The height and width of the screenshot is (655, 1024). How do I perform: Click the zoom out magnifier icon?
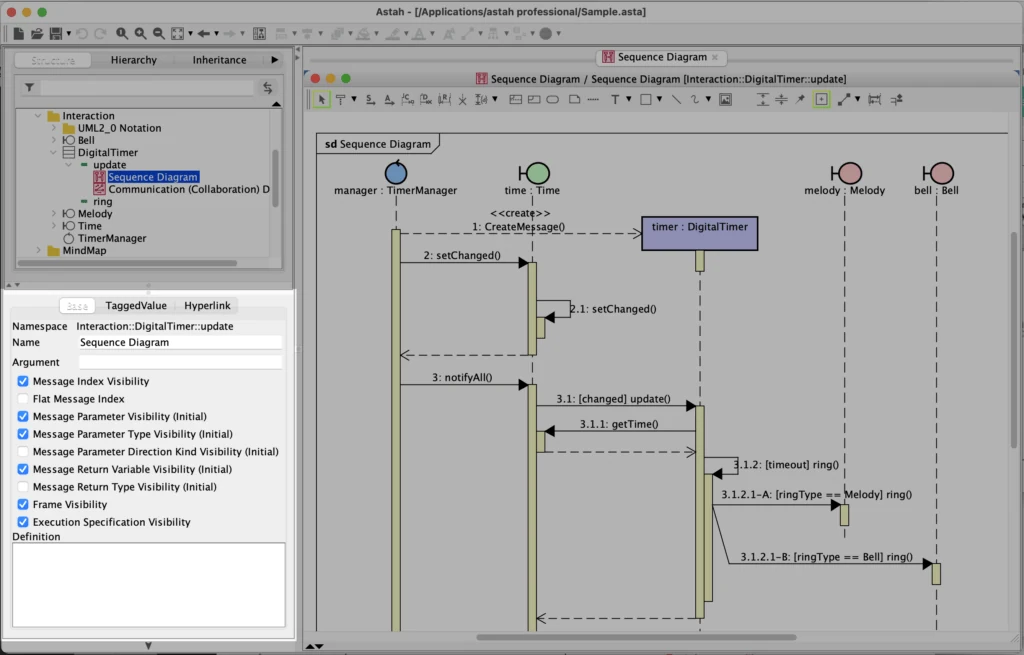click(x=159, y=33)
